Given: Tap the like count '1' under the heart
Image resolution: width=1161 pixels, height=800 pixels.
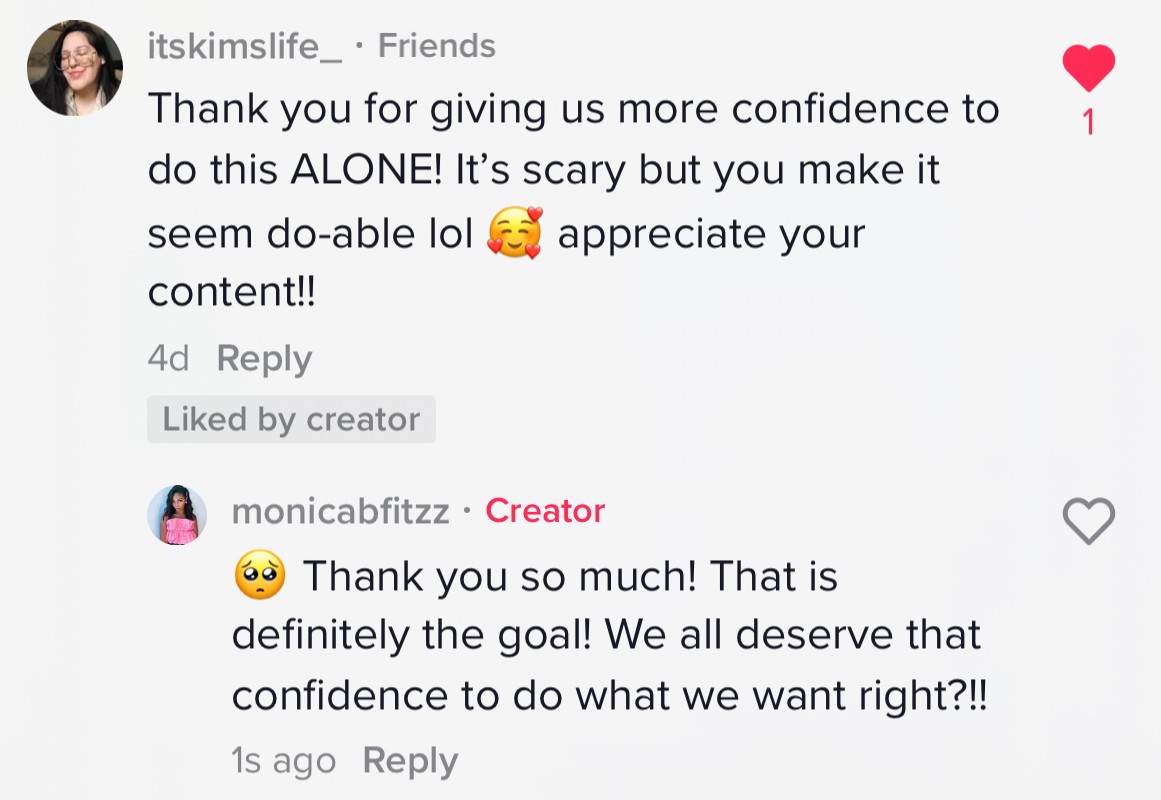Looking at the screenshot, I should point(1088,123).
